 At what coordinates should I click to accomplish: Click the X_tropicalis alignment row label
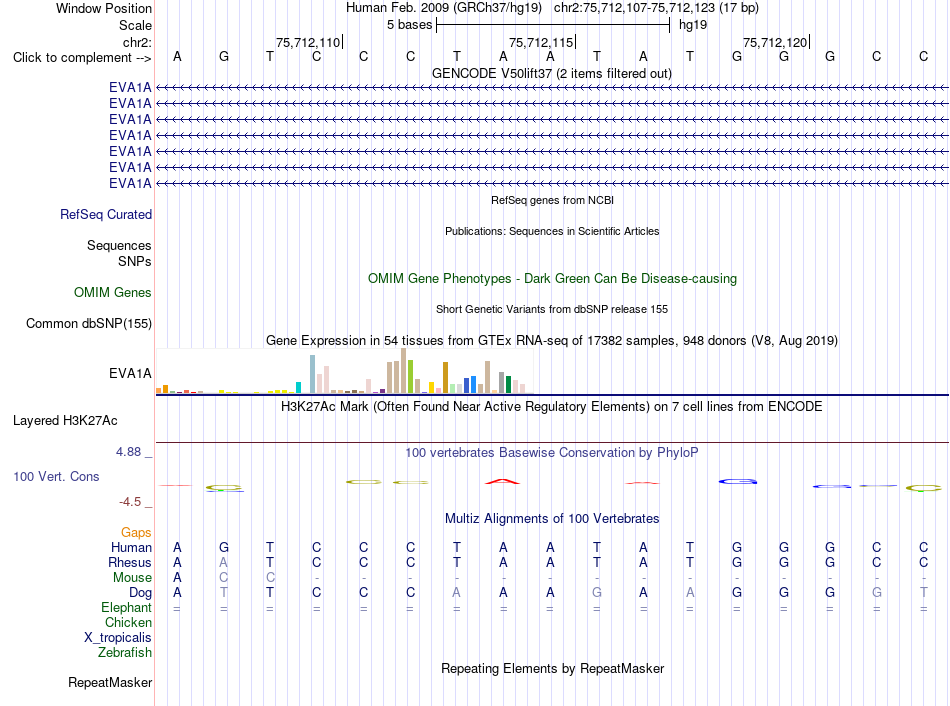click(118, 638)
